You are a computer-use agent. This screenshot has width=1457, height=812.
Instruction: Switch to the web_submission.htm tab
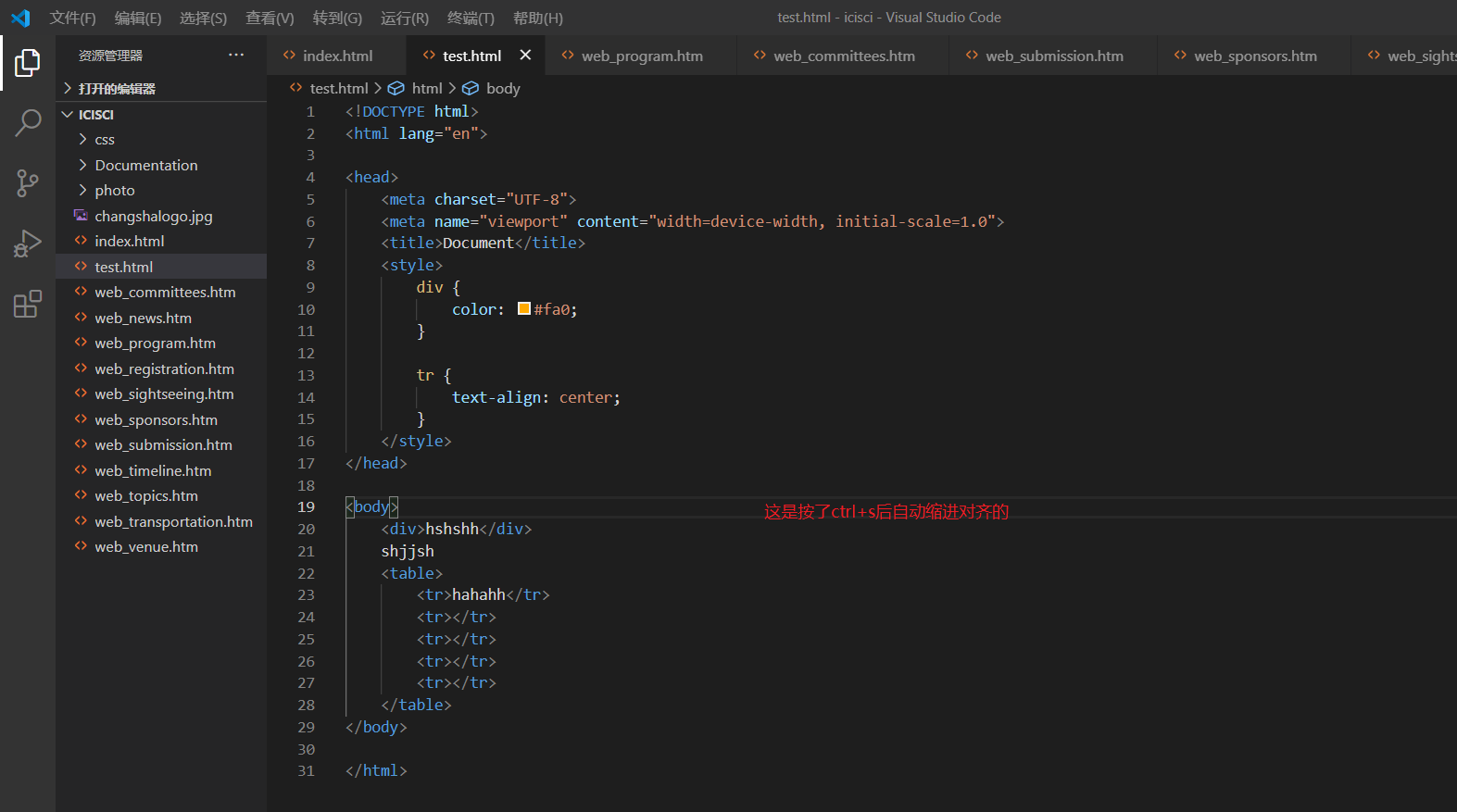(x=1053, y=56)
